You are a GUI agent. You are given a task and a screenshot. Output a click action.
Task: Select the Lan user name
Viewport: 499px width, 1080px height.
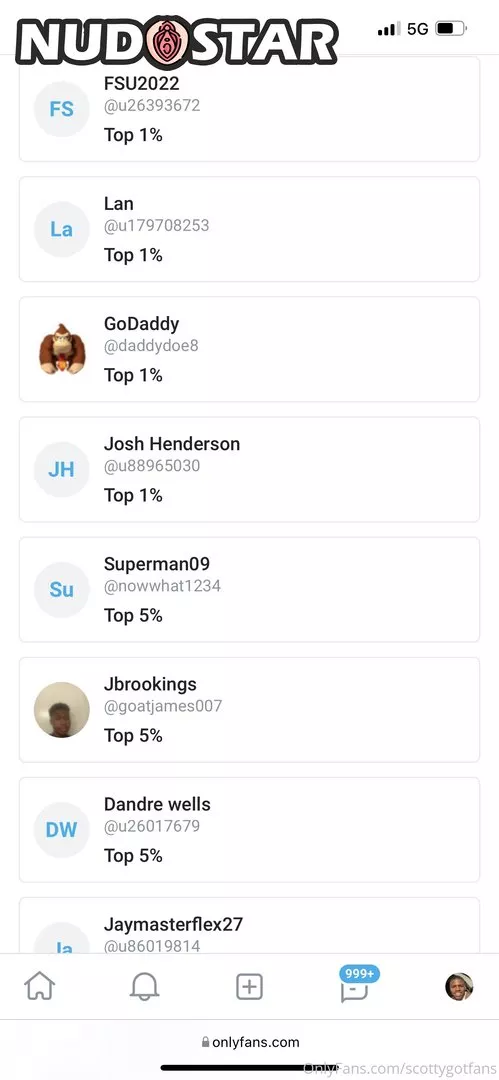coord(119,204)
